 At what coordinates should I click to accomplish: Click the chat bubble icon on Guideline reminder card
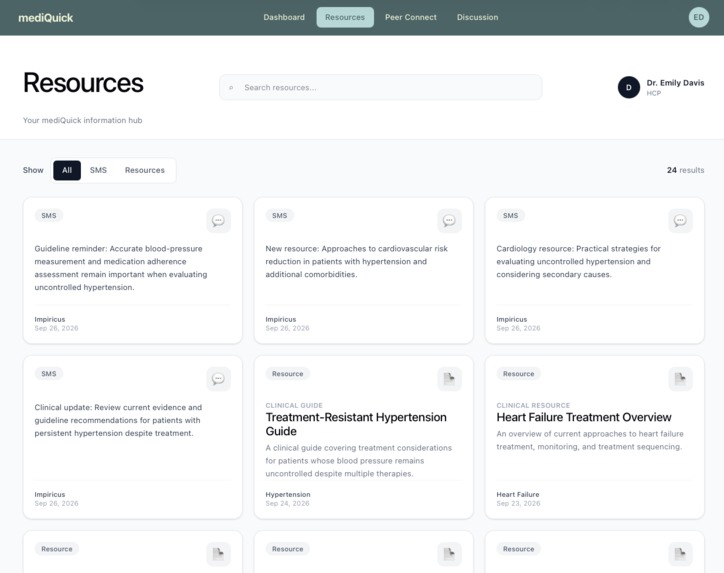pos(218,221)
